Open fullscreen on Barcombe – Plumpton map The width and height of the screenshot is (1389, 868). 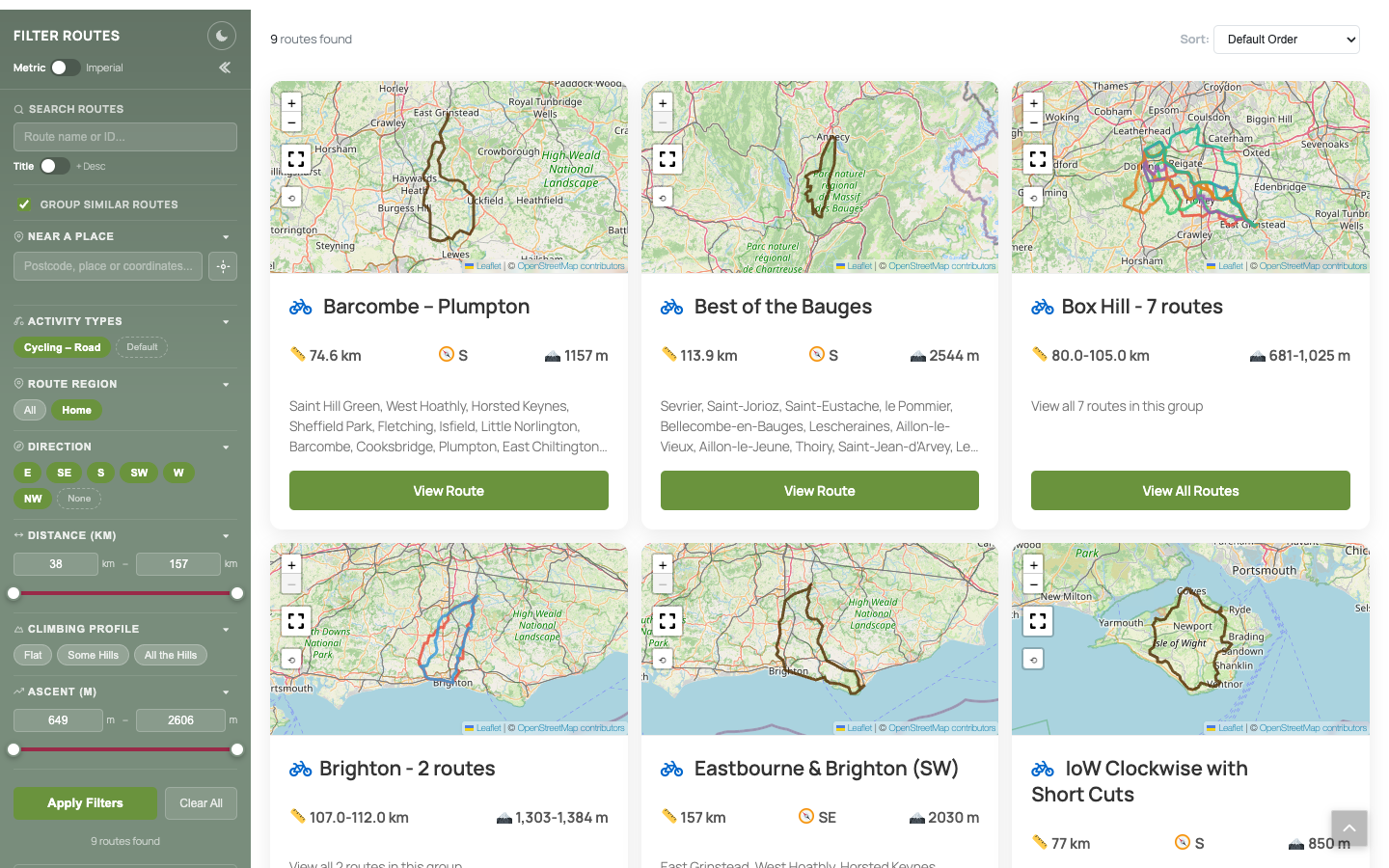(296, 158)
